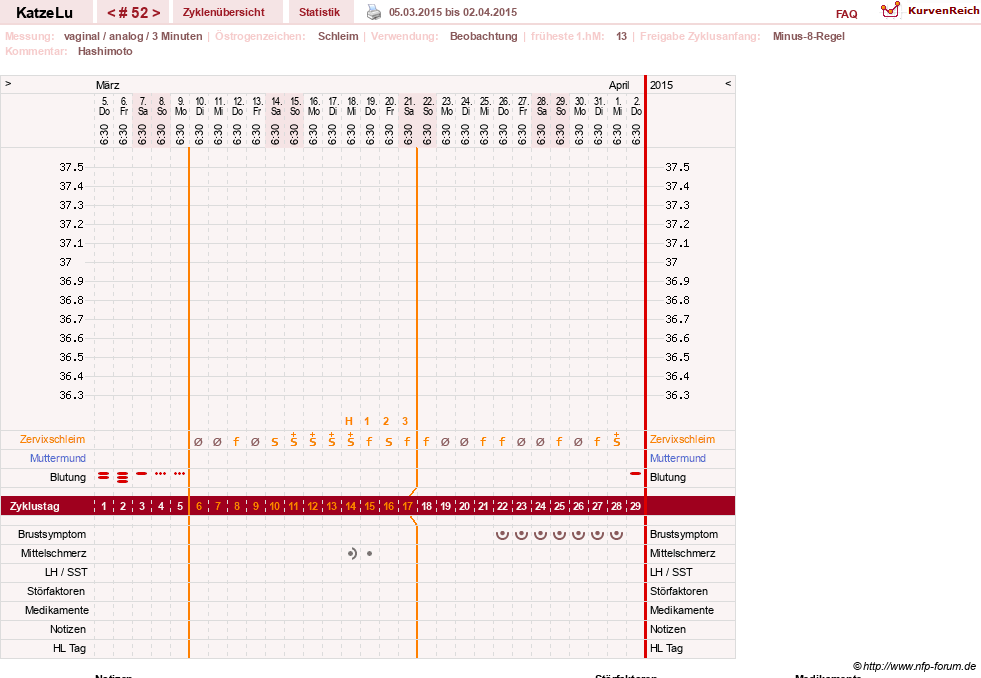
Task: Click the Störfaktoren row label on the left
Action: tap(56, 591)
